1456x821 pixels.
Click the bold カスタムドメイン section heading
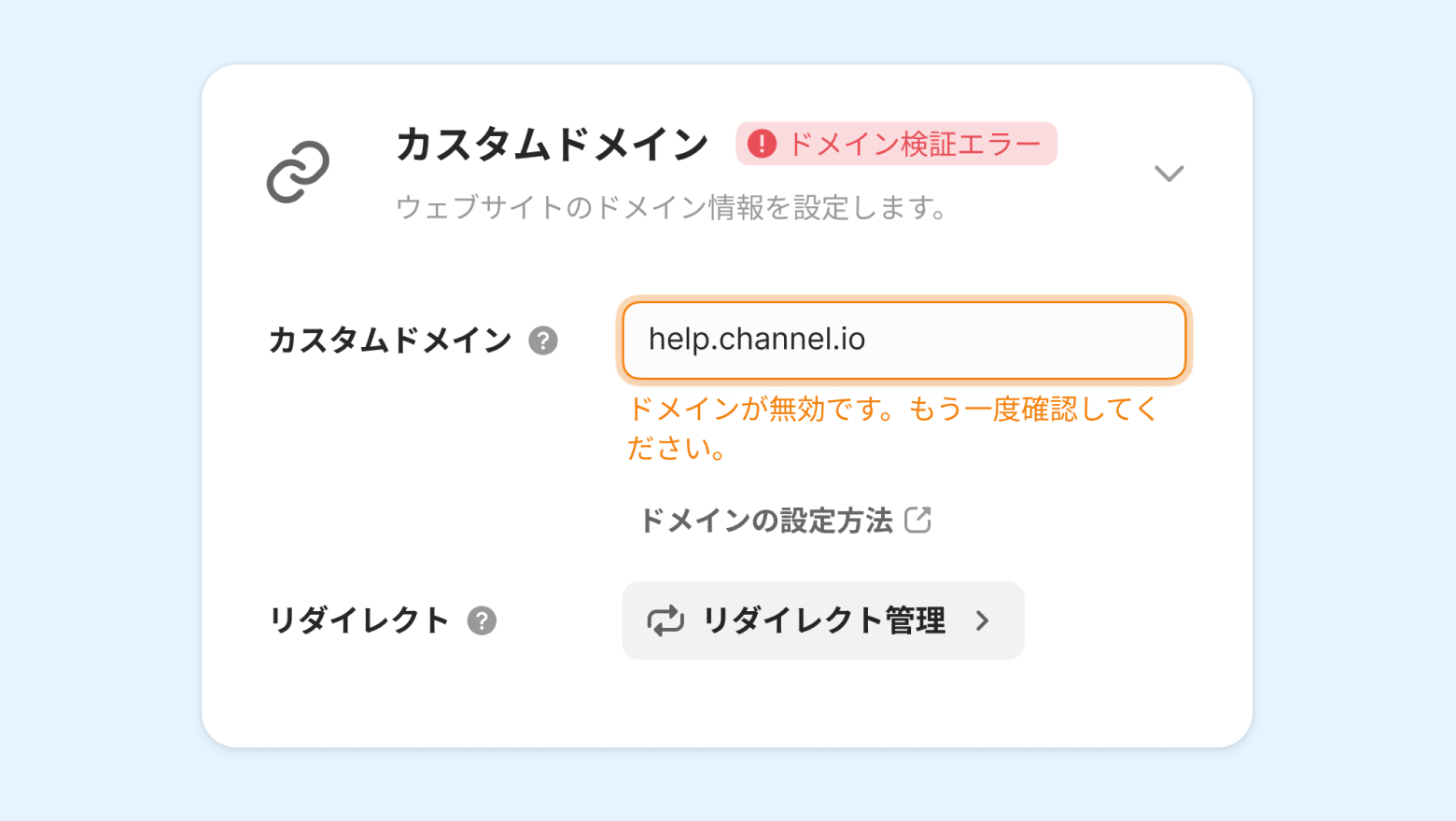tap(552, 145)
